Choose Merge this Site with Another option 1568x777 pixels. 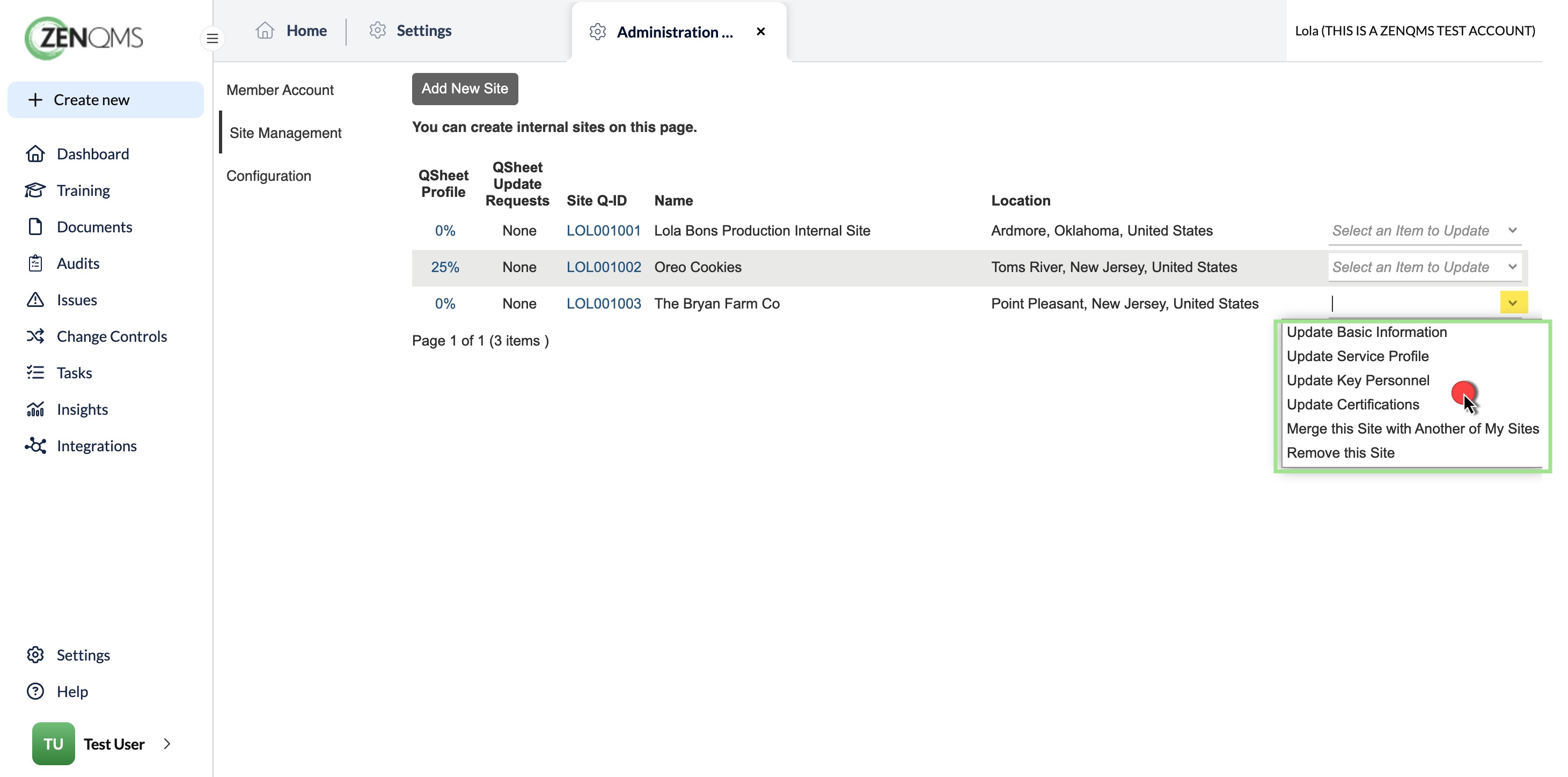(1412, 428)
